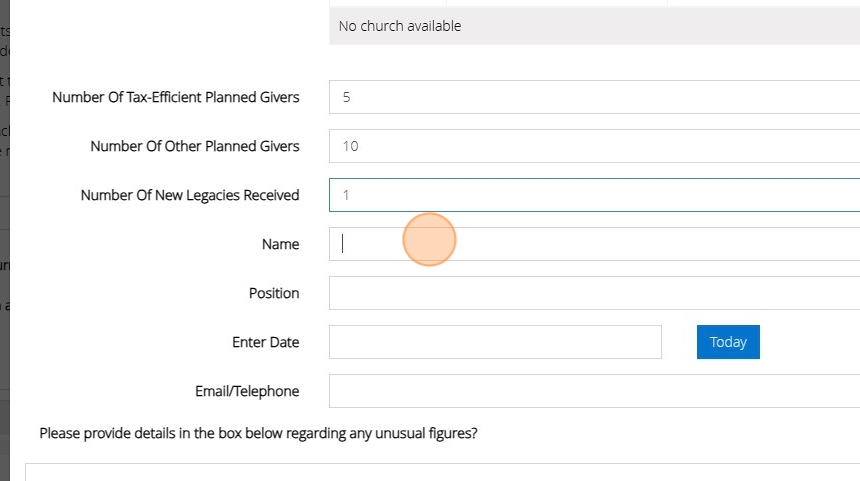Click the Today button
This screenshot has width=860, height=481.
tap(728, 342)
